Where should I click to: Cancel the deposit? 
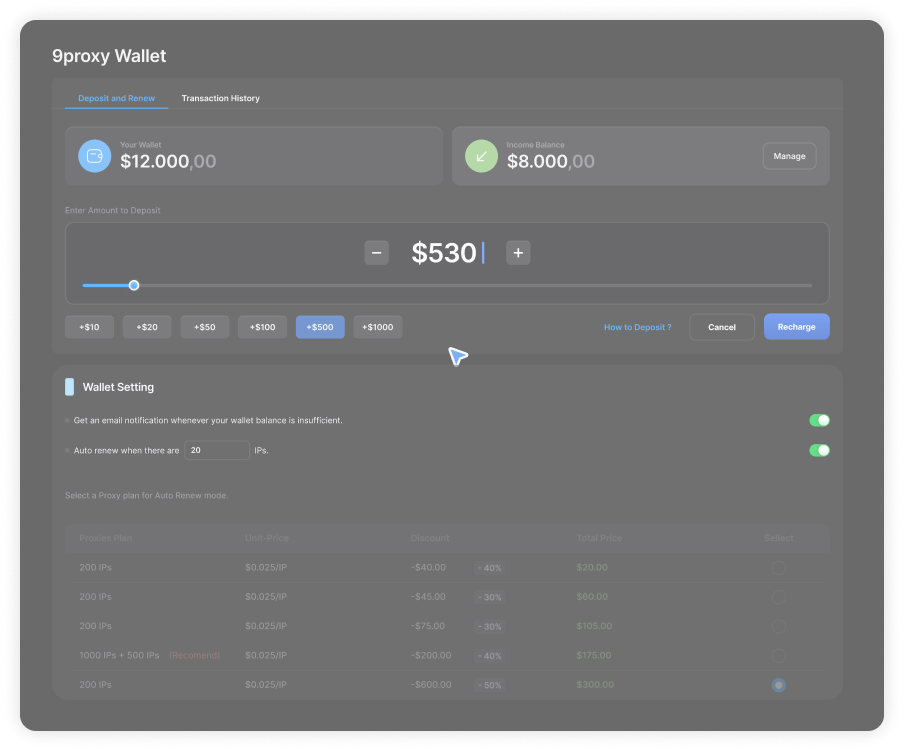click(721, 327)
